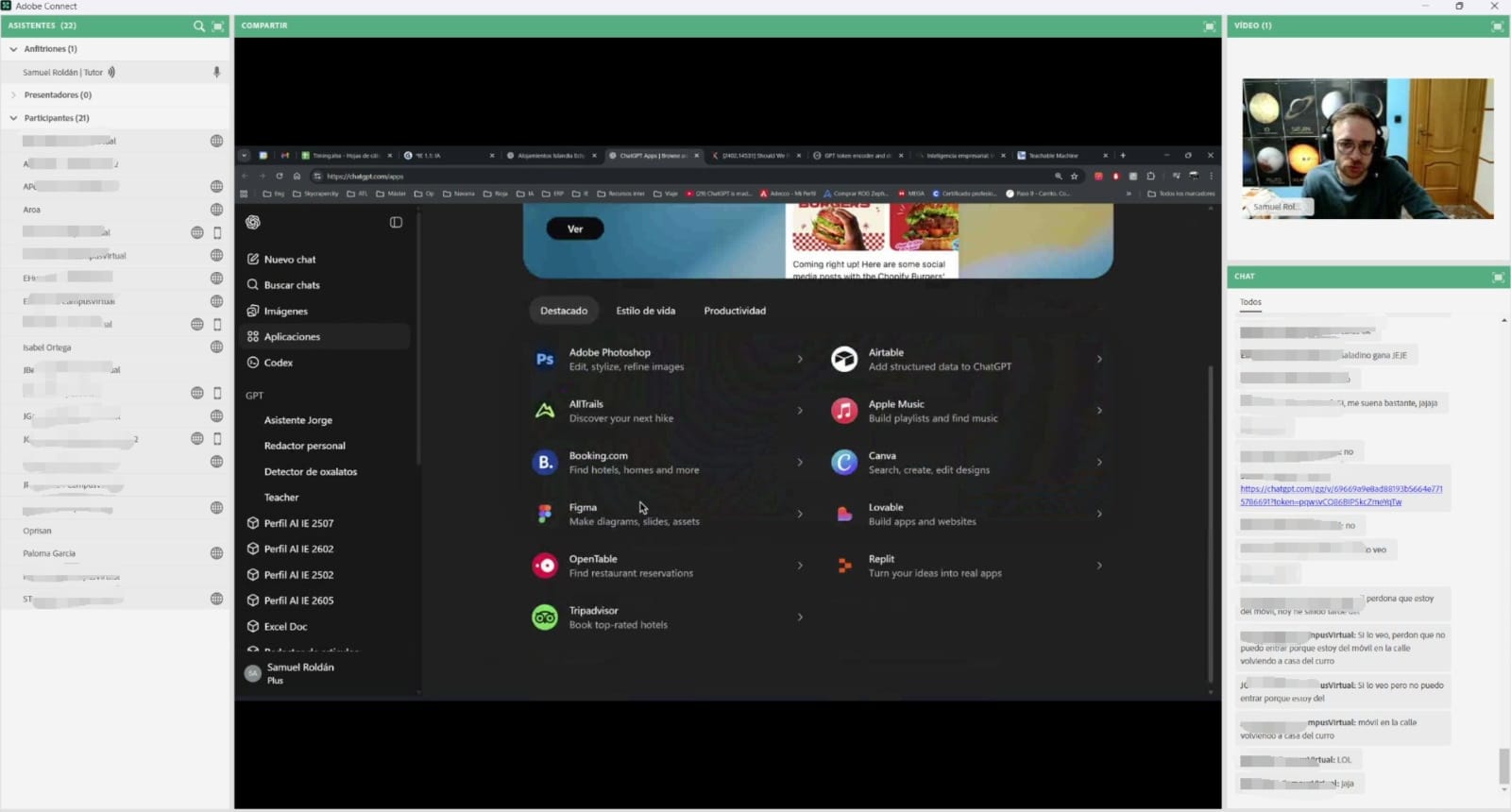1511x812 pixels.
Task: Select the Estilo de vida tab
Action: 646,311
